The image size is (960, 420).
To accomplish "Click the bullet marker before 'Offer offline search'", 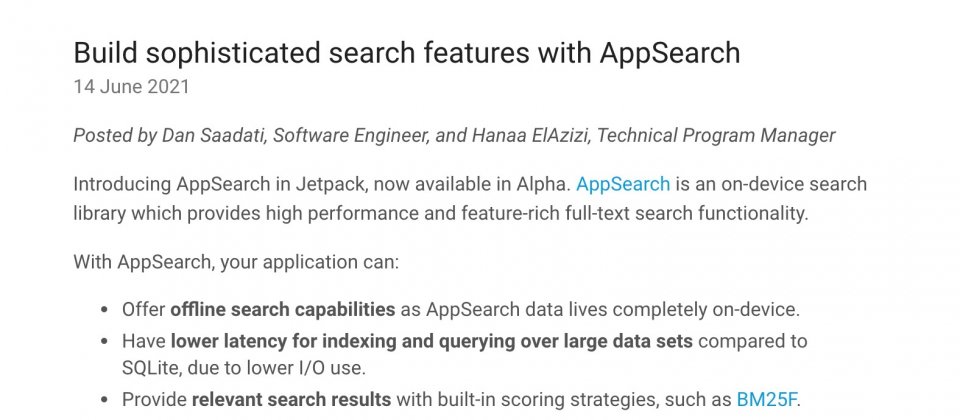I will coord(103,310).
